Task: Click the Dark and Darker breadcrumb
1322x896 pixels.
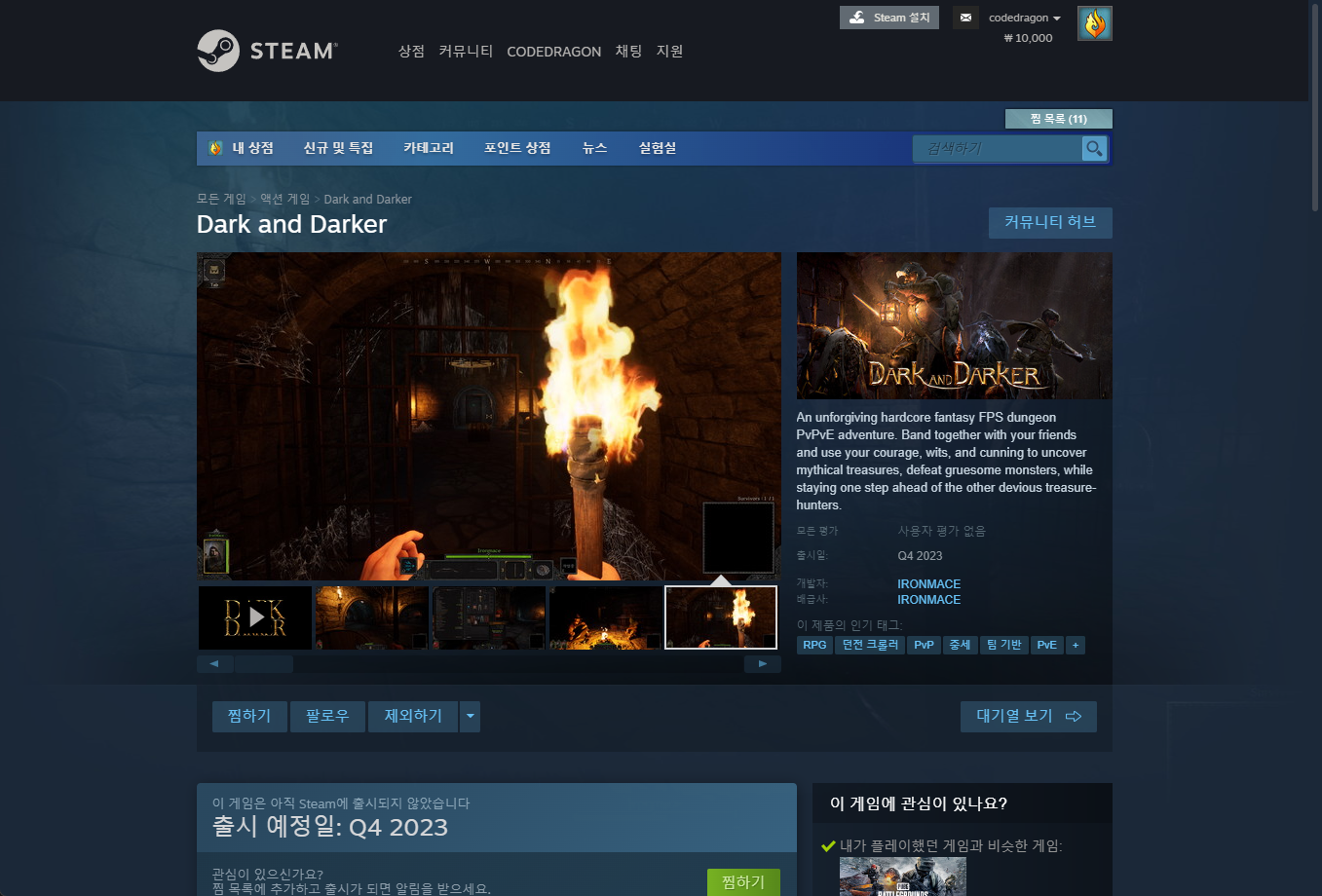Action: [367, 199]
